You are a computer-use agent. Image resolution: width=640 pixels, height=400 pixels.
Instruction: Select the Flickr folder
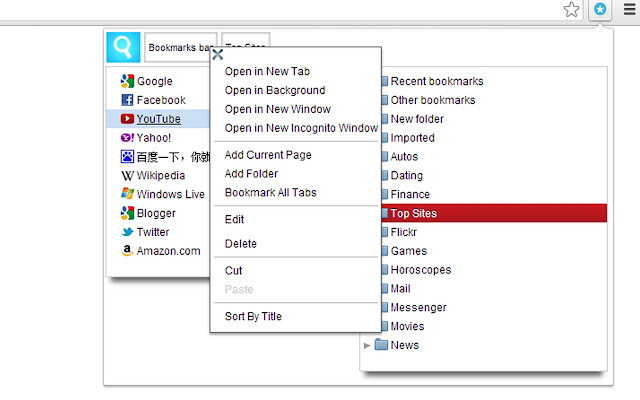[x=404, y=232]
